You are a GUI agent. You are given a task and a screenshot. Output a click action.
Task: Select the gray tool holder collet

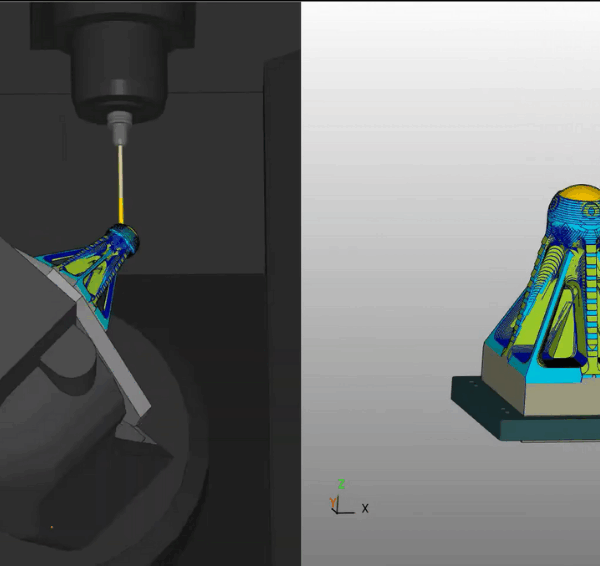tap(119, 127)
